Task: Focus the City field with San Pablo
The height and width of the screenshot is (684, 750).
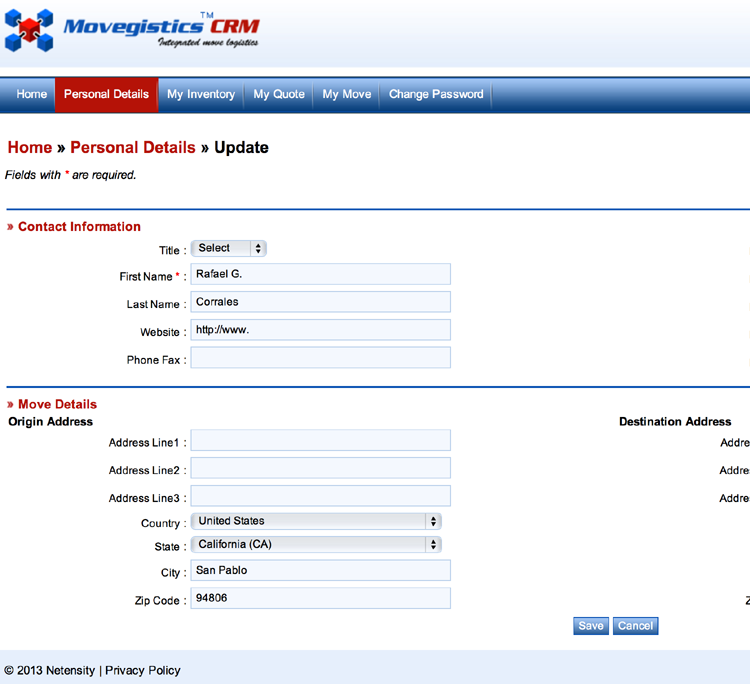Action: 320,570
